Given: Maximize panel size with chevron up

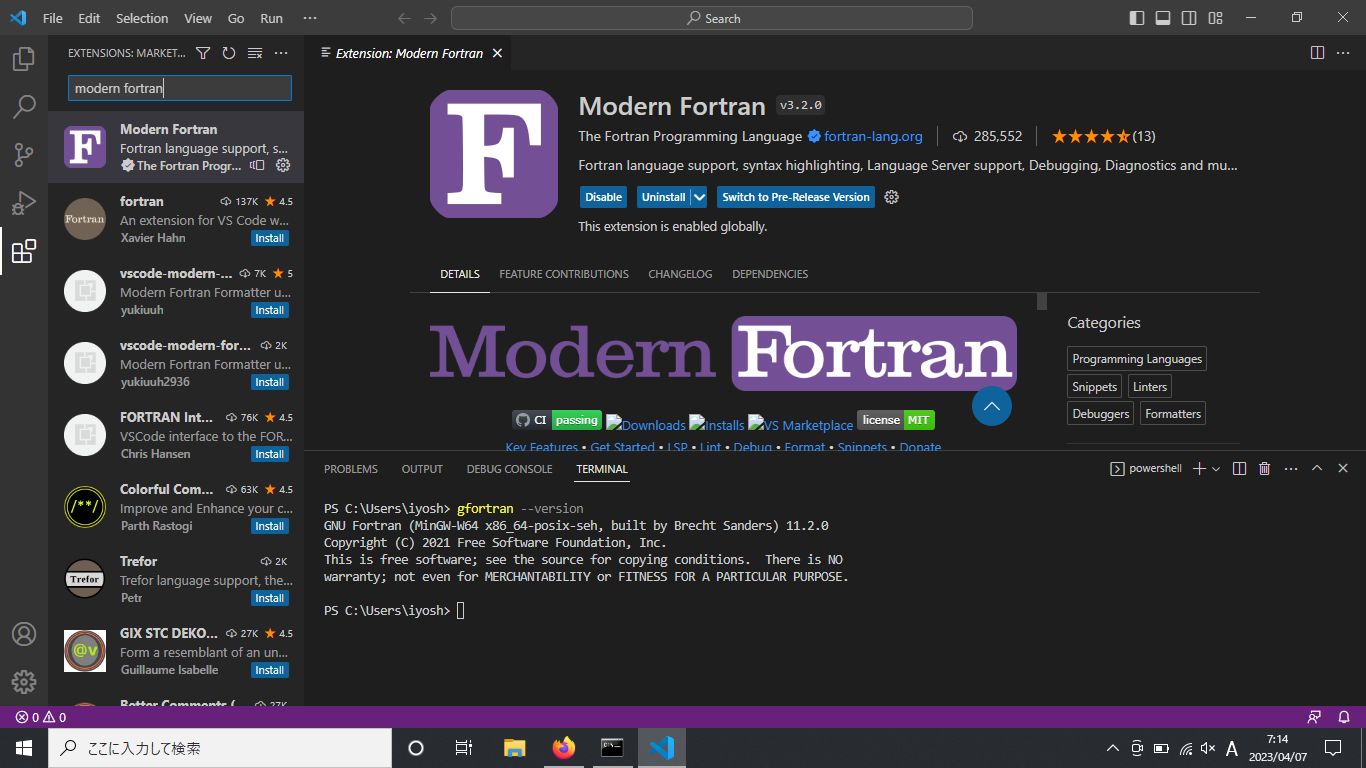Looking at the screenshot, I should click(1317, 469).
